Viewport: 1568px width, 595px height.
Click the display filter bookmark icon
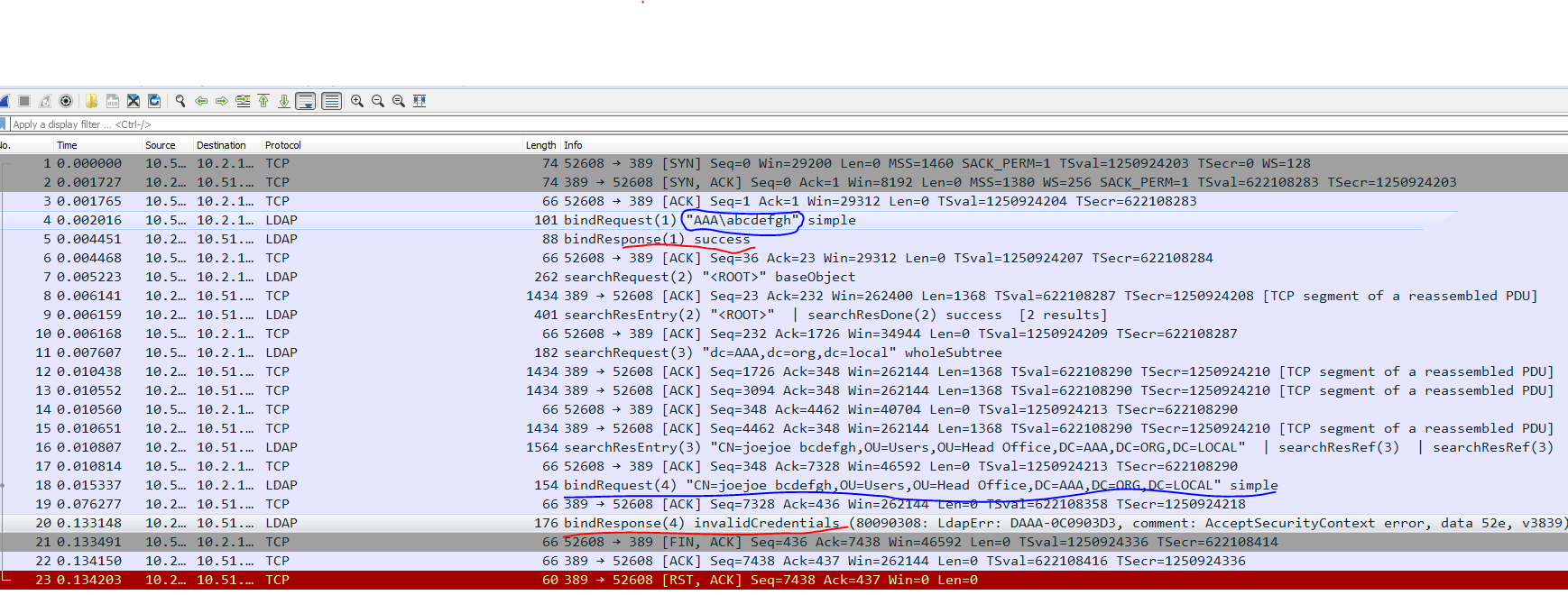pyautogui.click(x=4, y=124)
